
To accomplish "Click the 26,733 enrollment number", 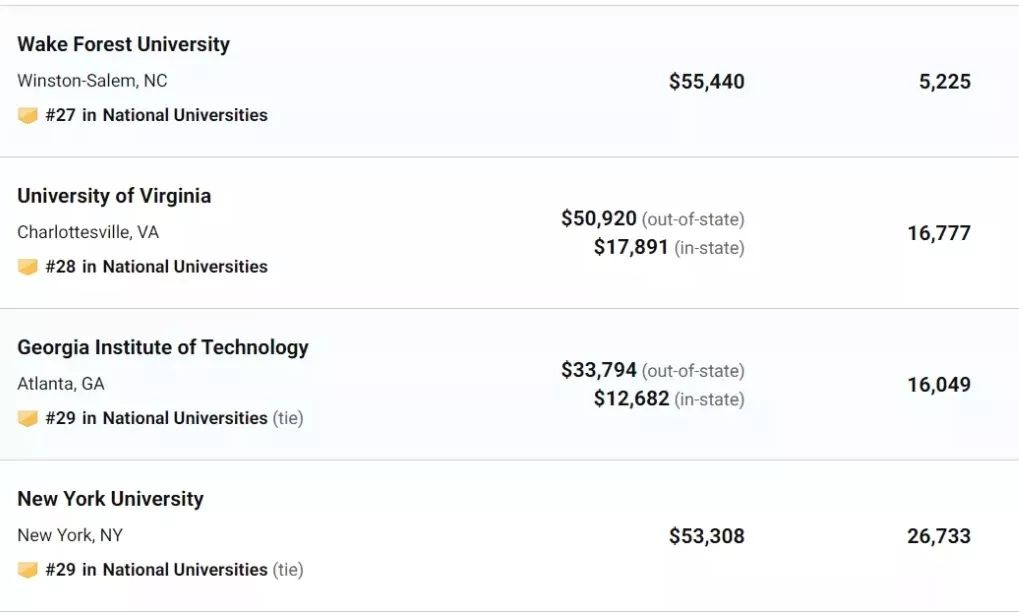I will tap(939, 536).
